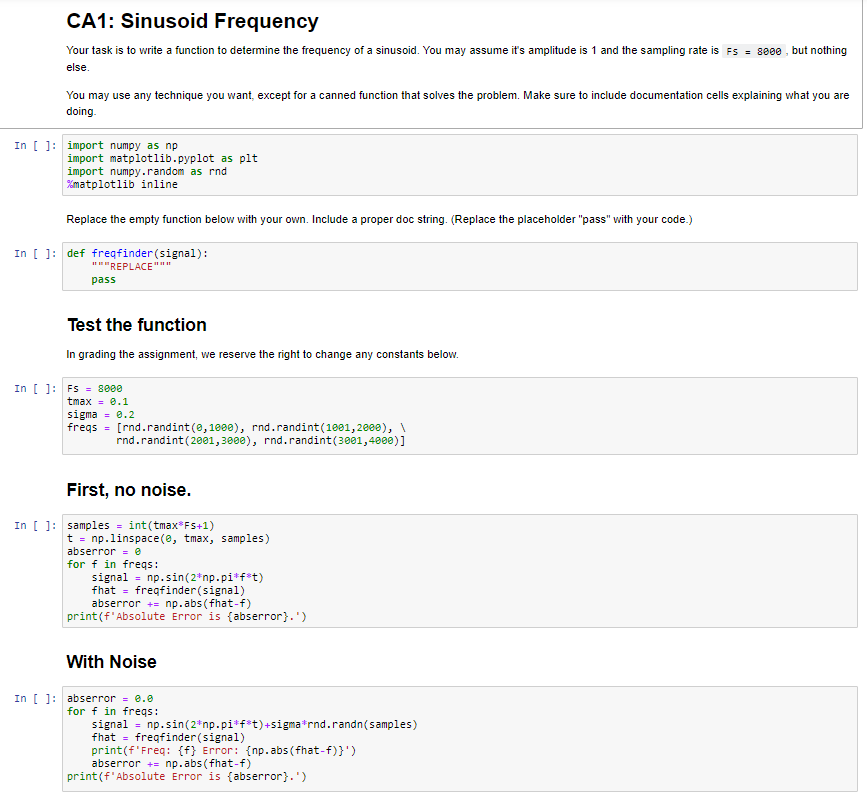Click the 'sigma = 0.2' line

click(x=101, y=415)
